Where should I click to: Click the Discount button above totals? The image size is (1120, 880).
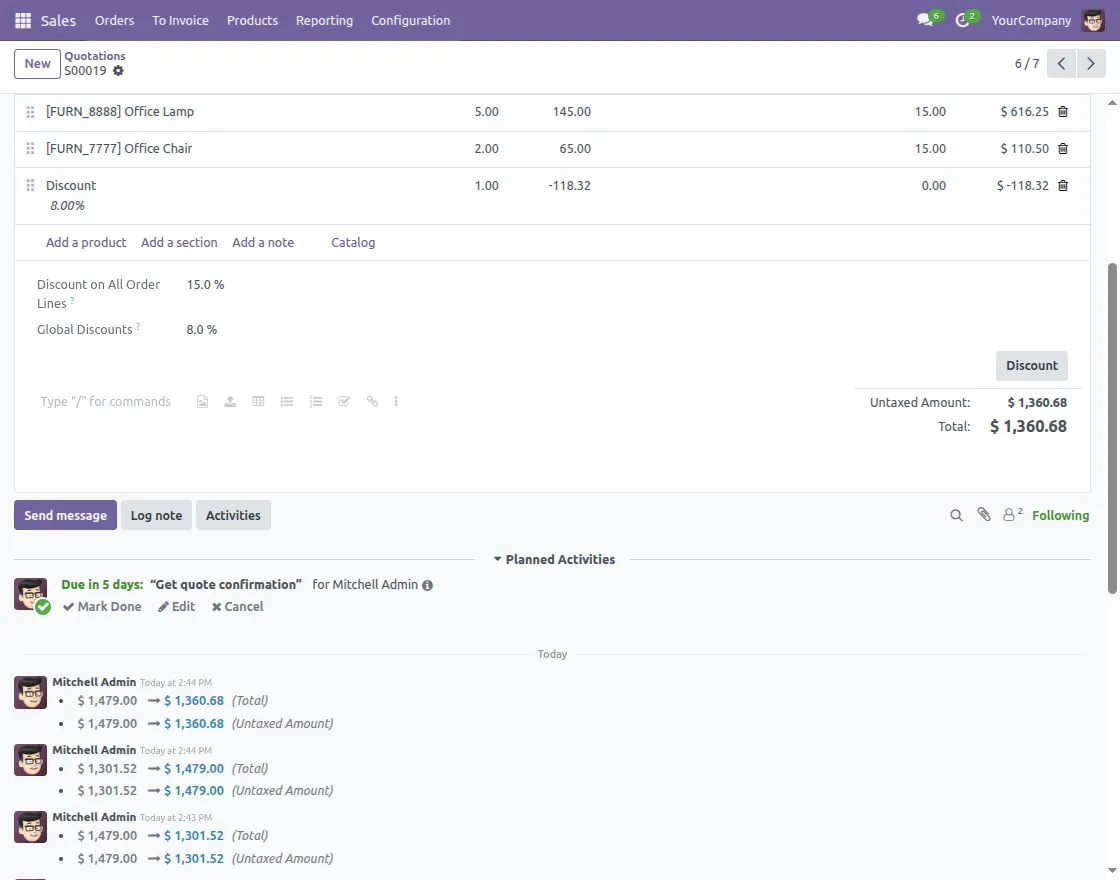coord(1031,366)
